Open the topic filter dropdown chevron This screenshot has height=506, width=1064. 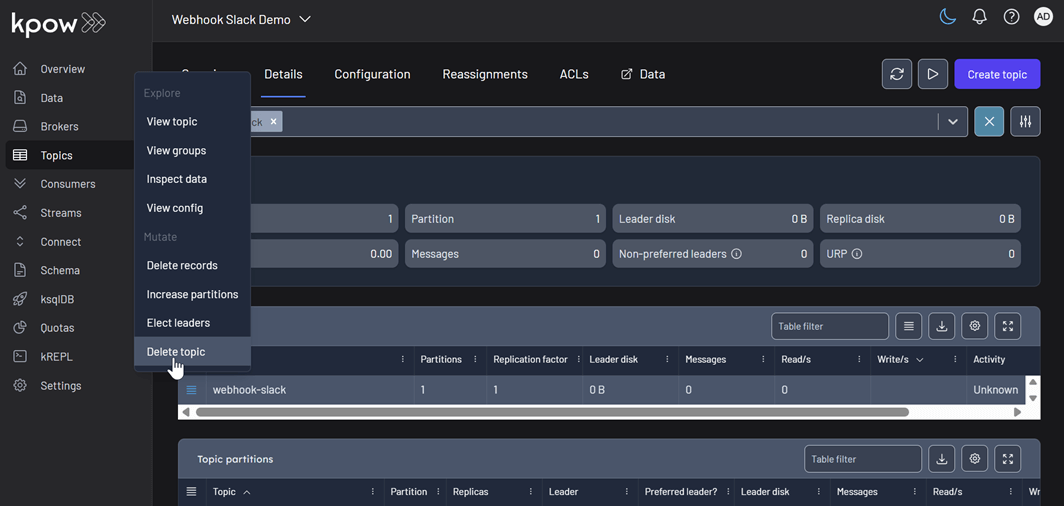[953, 122]
